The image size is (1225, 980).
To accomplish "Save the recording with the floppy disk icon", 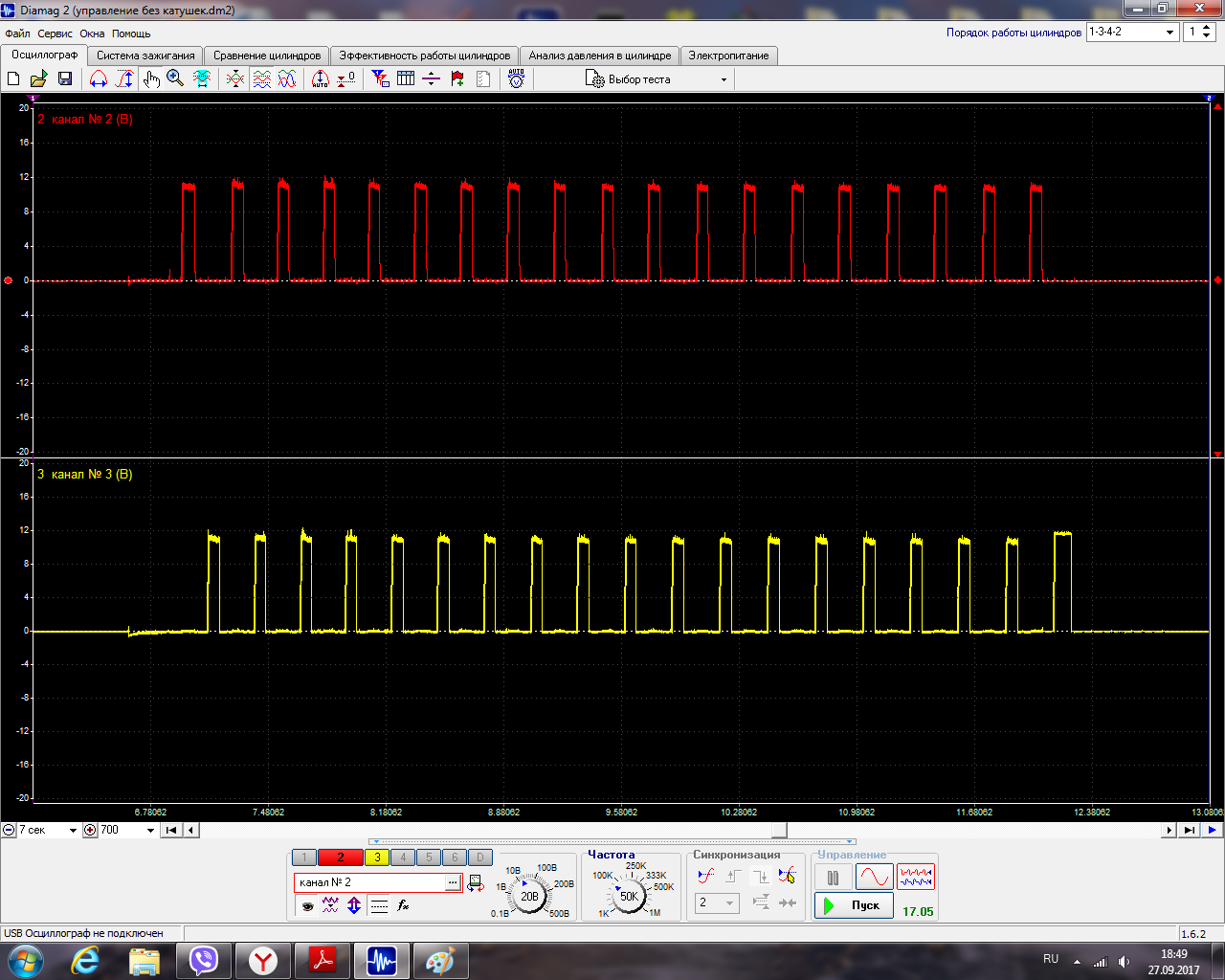I will (x=65, y=79).
